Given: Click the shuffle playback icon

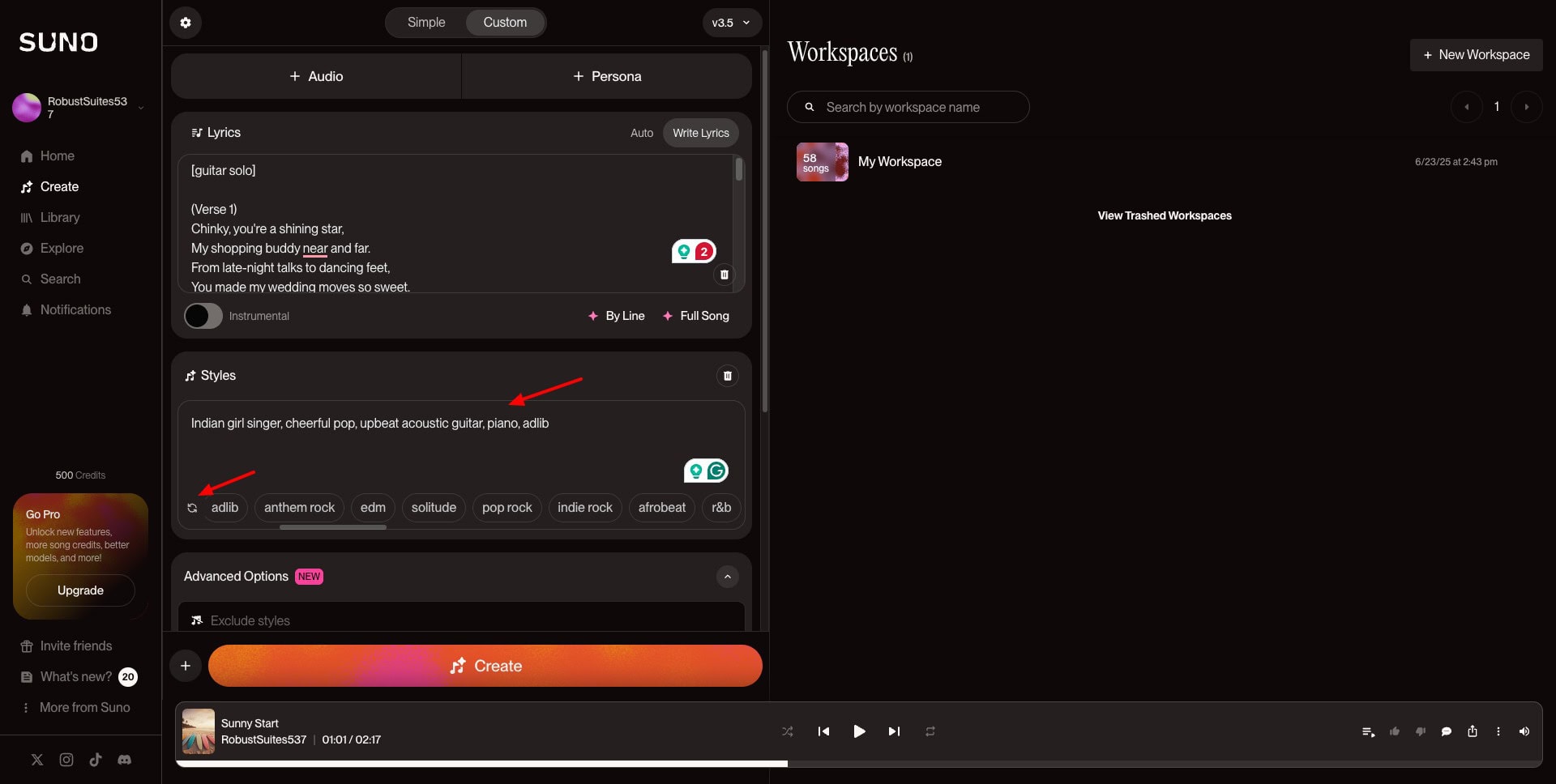Looking at the screenshot, I should [x=787, y=731].
